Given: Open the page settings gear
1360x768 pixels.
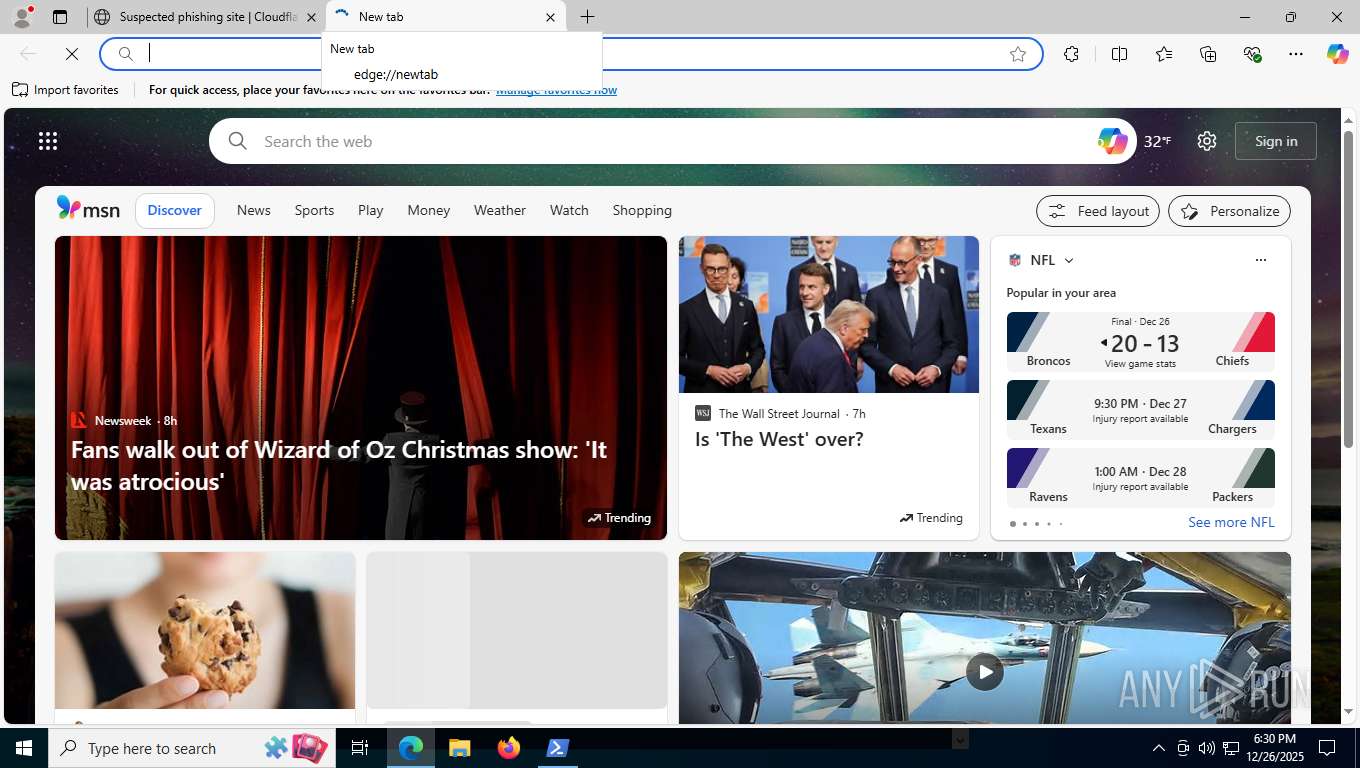Looking at the screenshot, I should point(1207,141).
